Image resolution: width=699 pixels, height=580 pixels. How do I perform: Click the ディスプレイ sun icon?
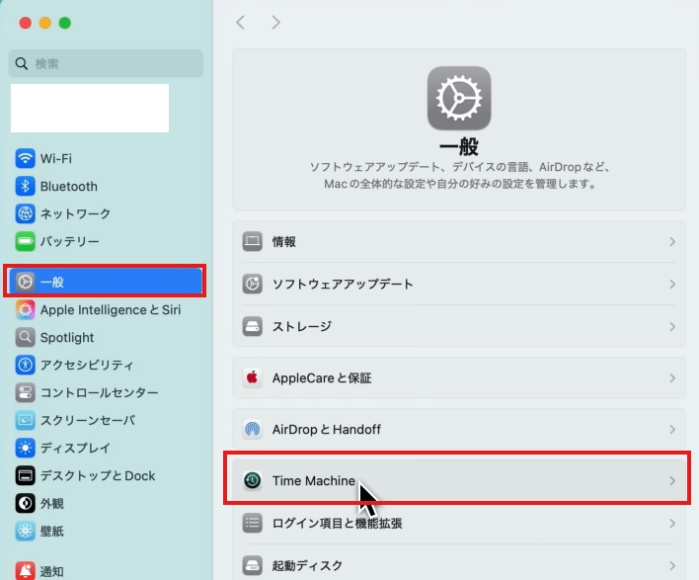[x=25, y=448]
